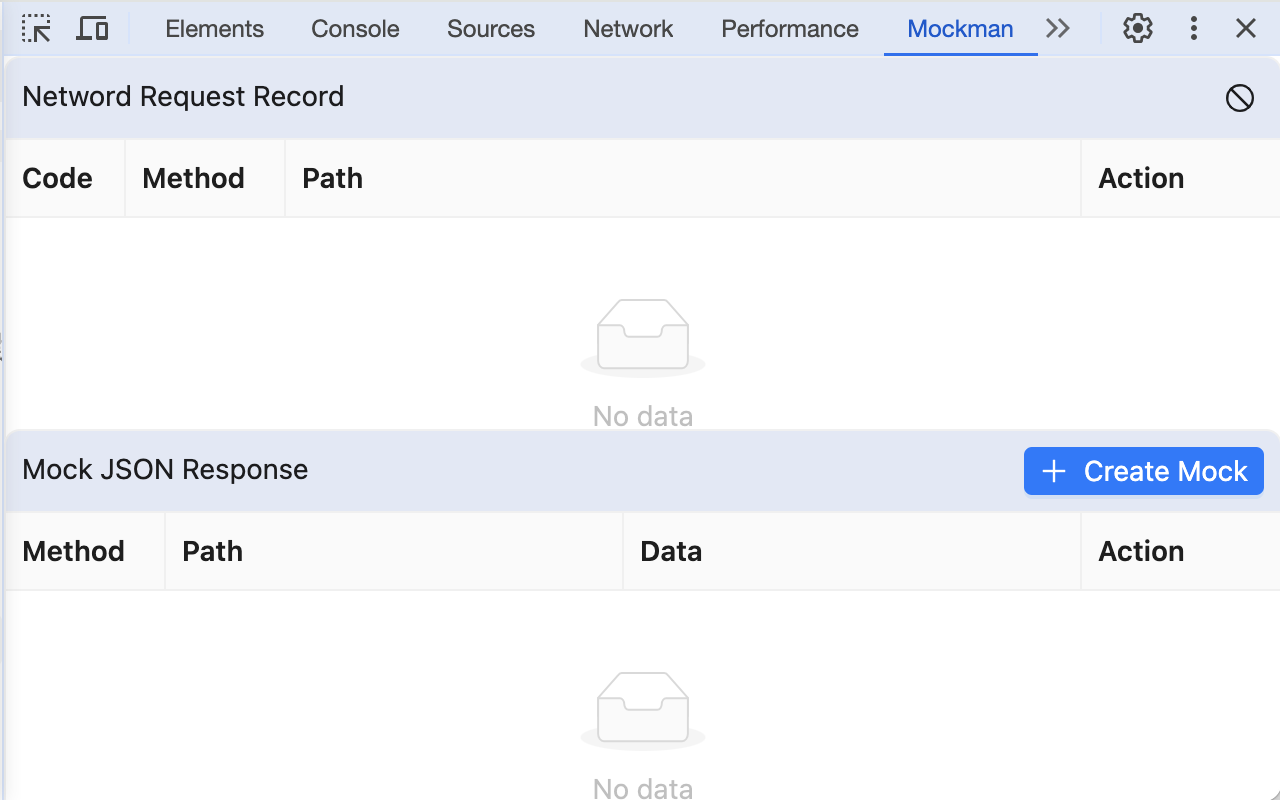Click the empty inbox icon in request record
The height and width of the screenshot is (800, 1280).
pos(642,337)
